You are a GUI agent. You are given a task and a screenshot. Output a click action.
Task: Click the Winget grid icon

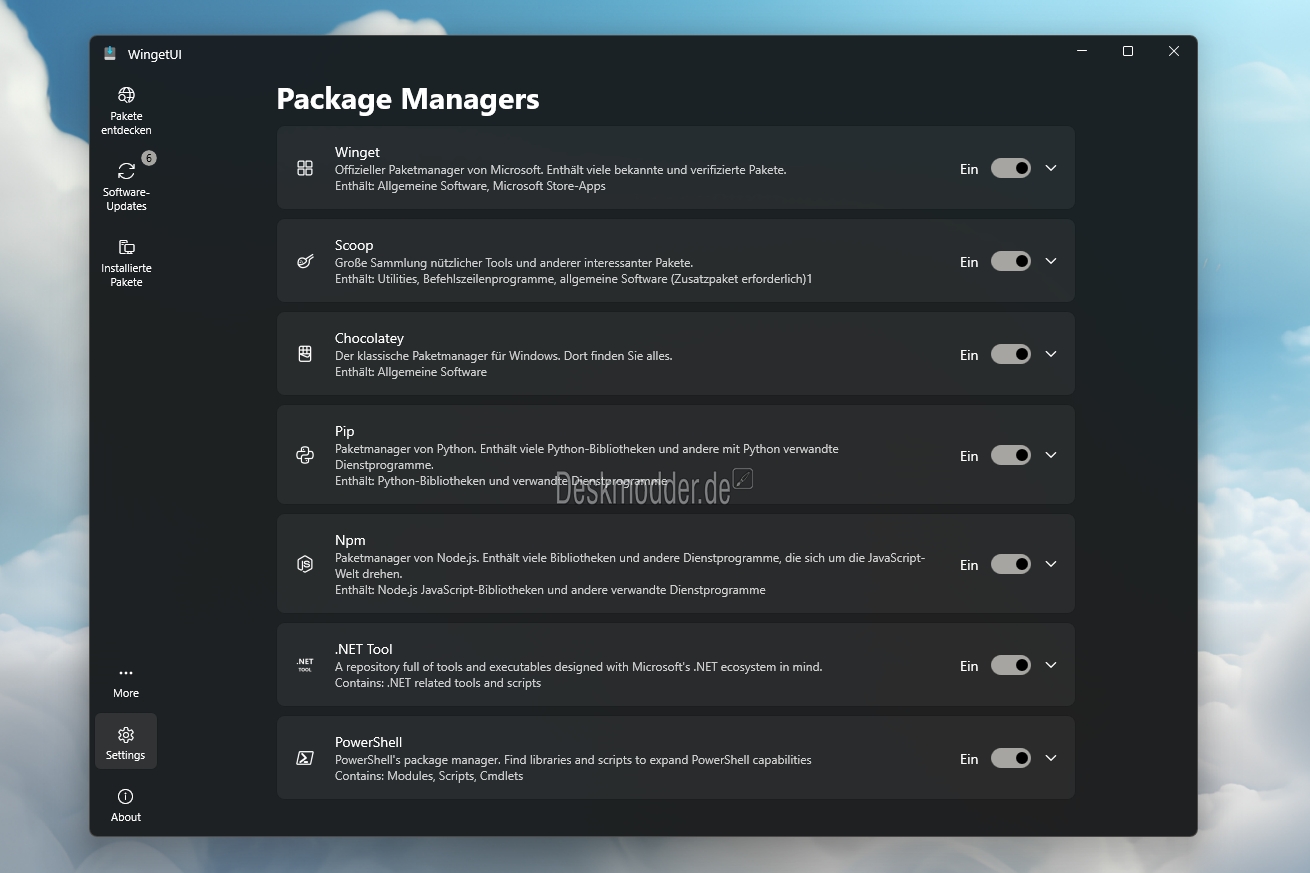305,168
